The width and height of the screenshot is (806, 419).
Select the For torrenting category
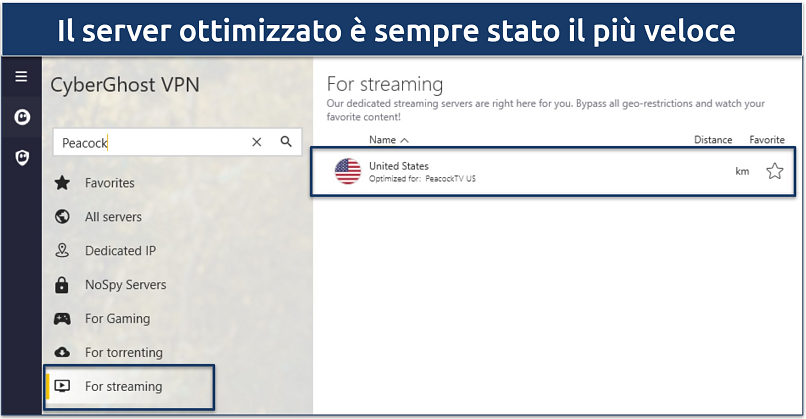point(124,353)
